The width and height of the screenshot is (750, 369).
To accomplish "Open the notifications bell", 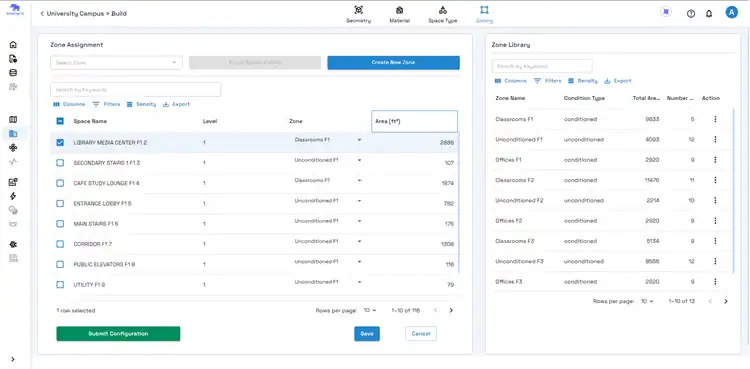I will point(709,14).
